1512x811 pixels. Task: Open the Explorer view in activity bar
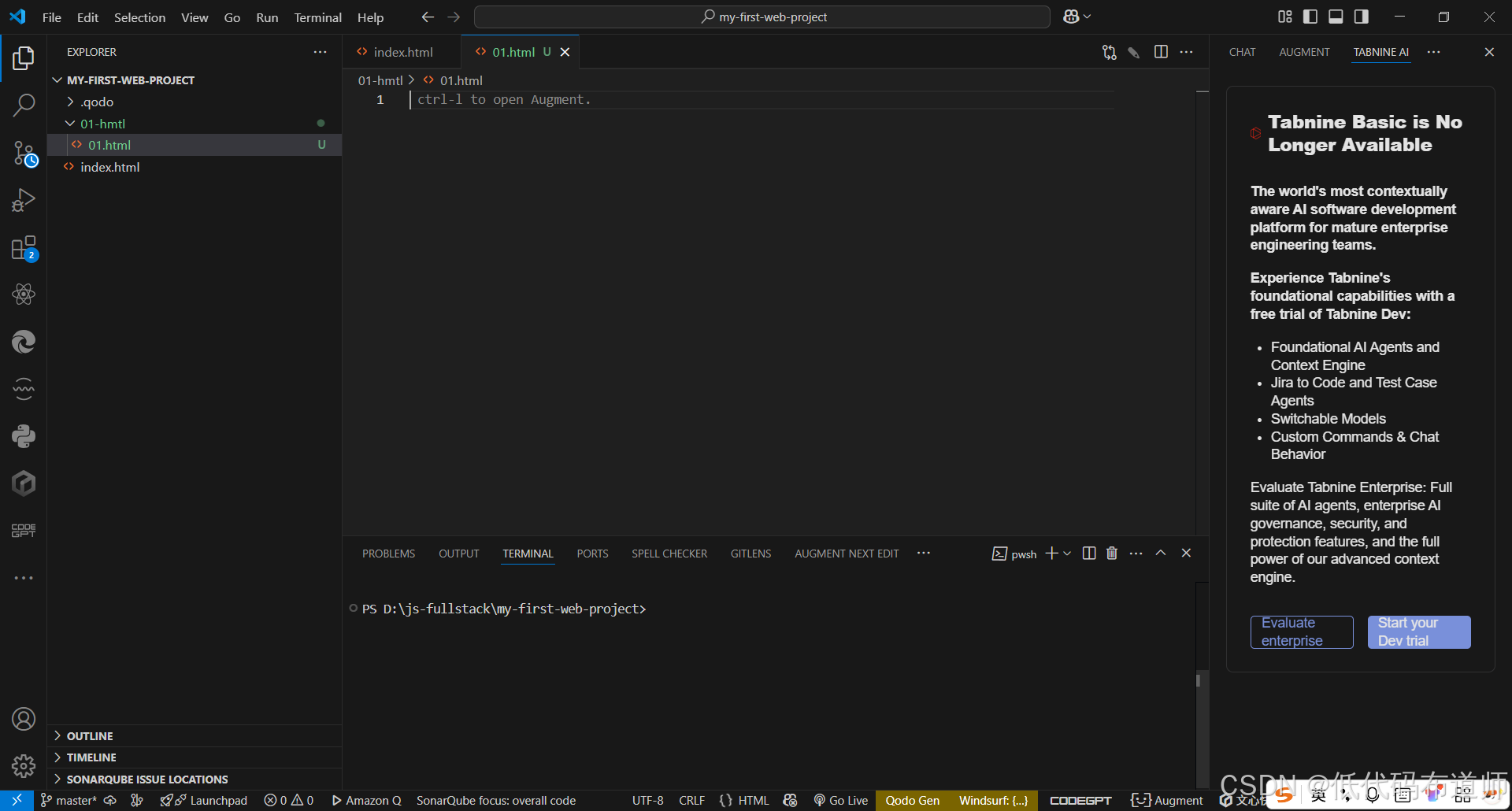(24, 58)
